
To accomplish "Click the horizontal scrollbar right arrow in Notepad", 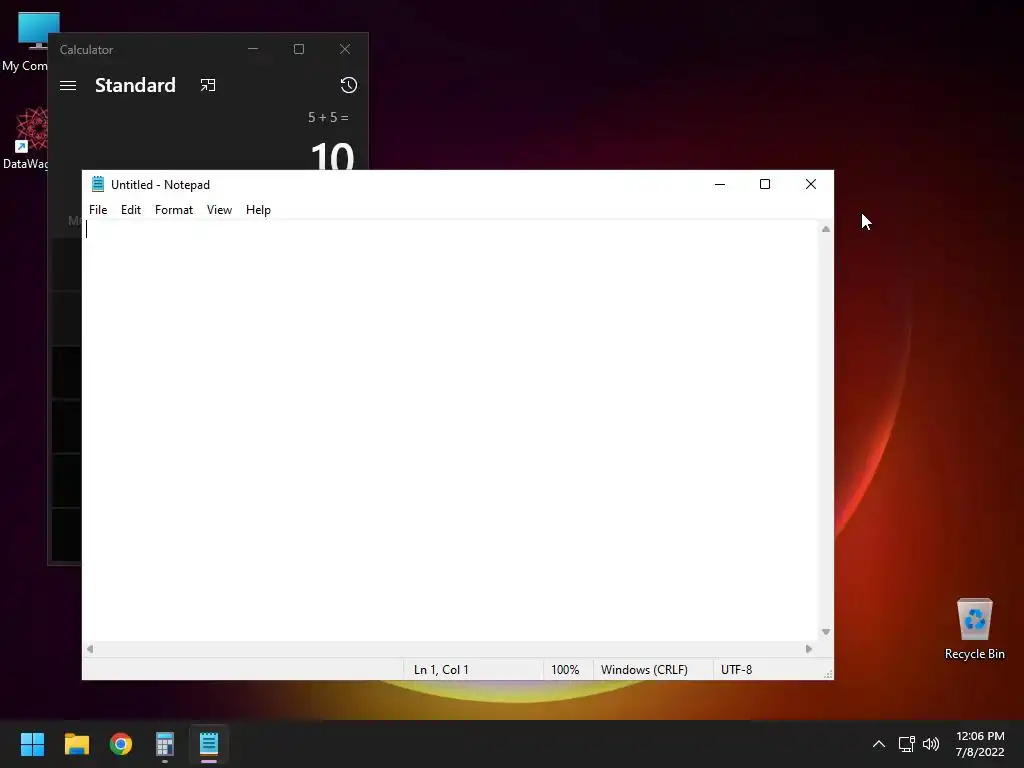I will [808, 649].
